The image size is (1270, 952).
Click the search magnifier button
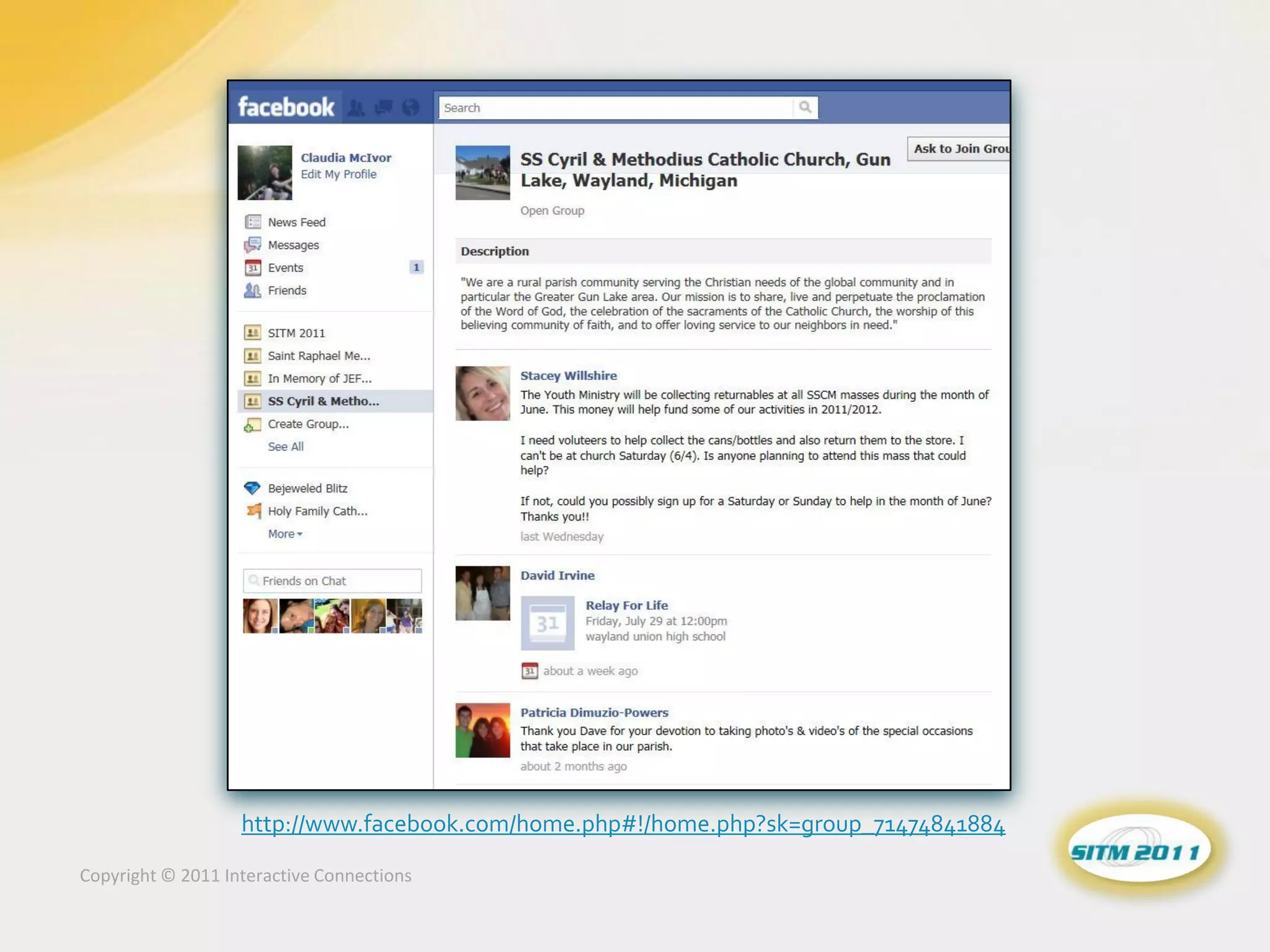tap(805, 107)
